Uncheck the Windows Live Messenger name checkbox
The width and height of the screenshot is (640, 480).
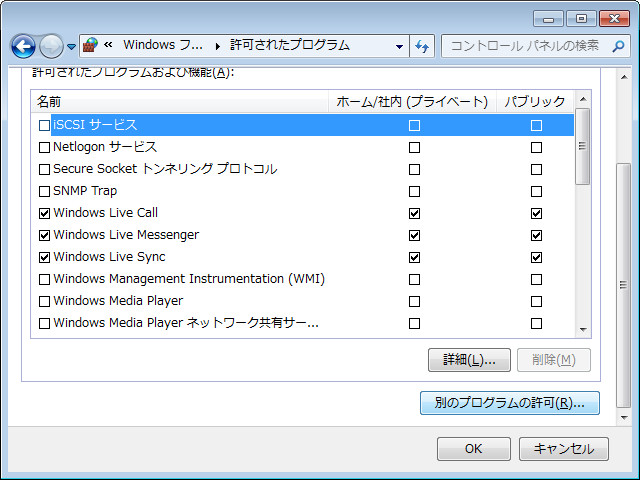pos(44,236)
